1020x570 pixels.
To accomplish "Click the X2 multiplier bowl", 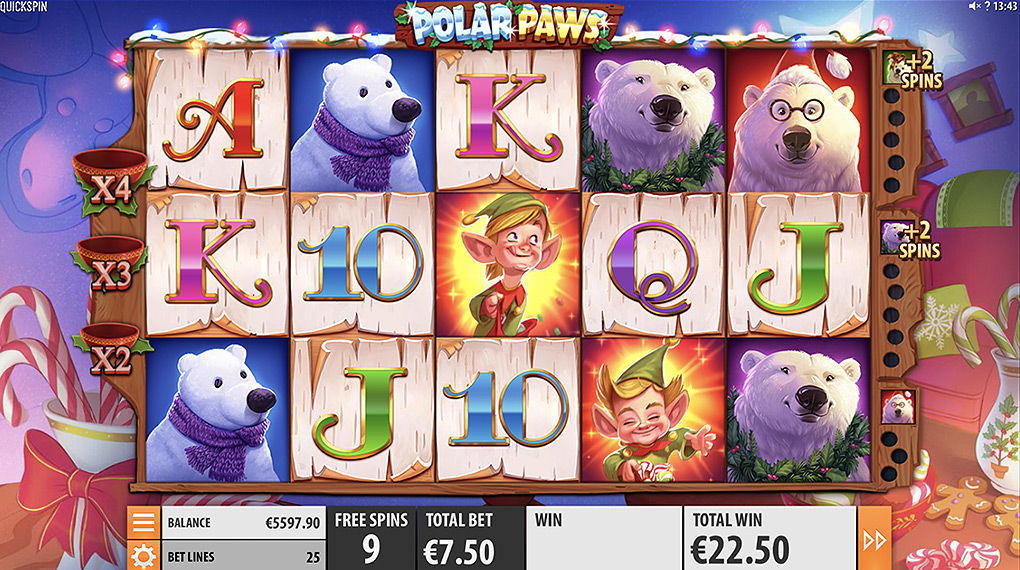I will pos(109,350).
